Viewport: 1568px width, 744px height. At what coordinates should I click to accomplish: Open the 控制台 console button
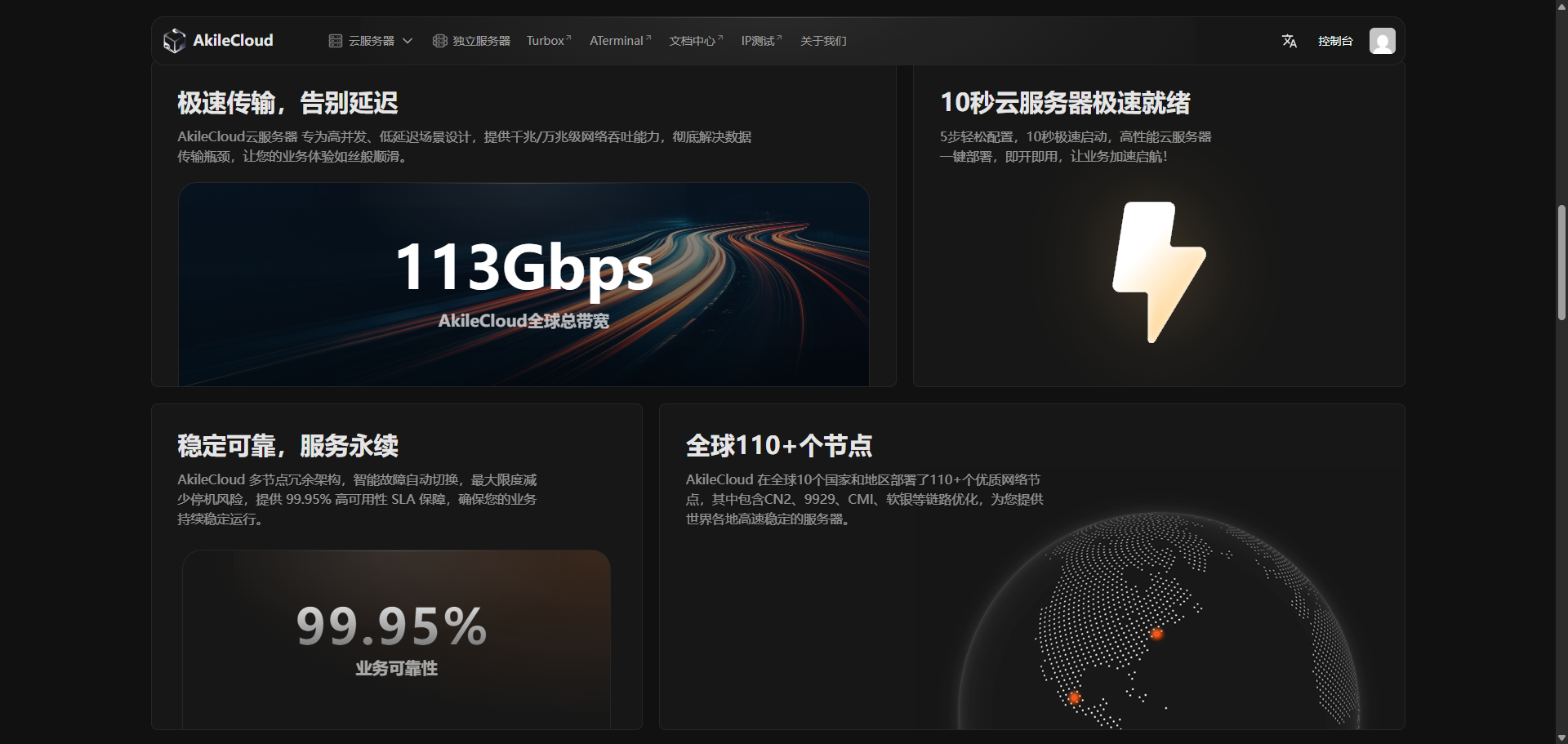click(1335, 41)
